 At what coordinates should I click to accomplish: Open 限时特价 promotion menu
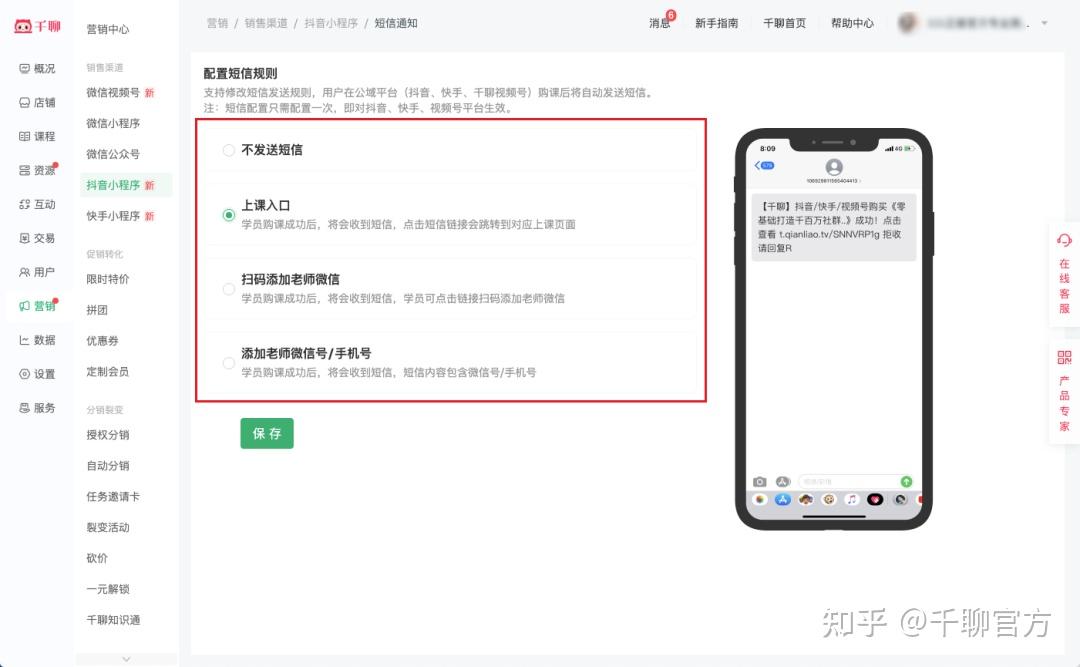point(107,279)
